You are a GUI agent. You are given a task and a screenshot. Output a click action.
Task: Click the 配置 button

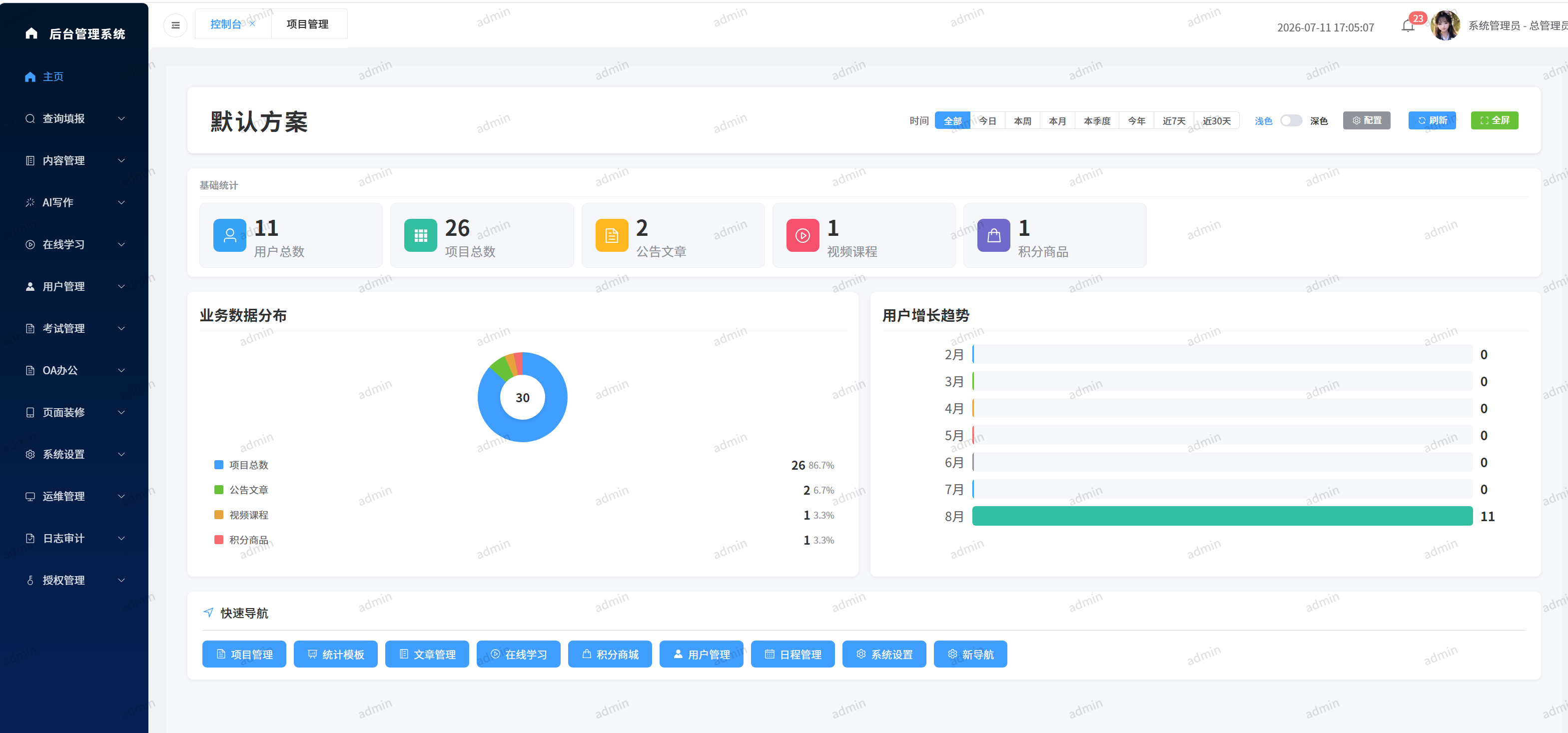point(1367,120)
